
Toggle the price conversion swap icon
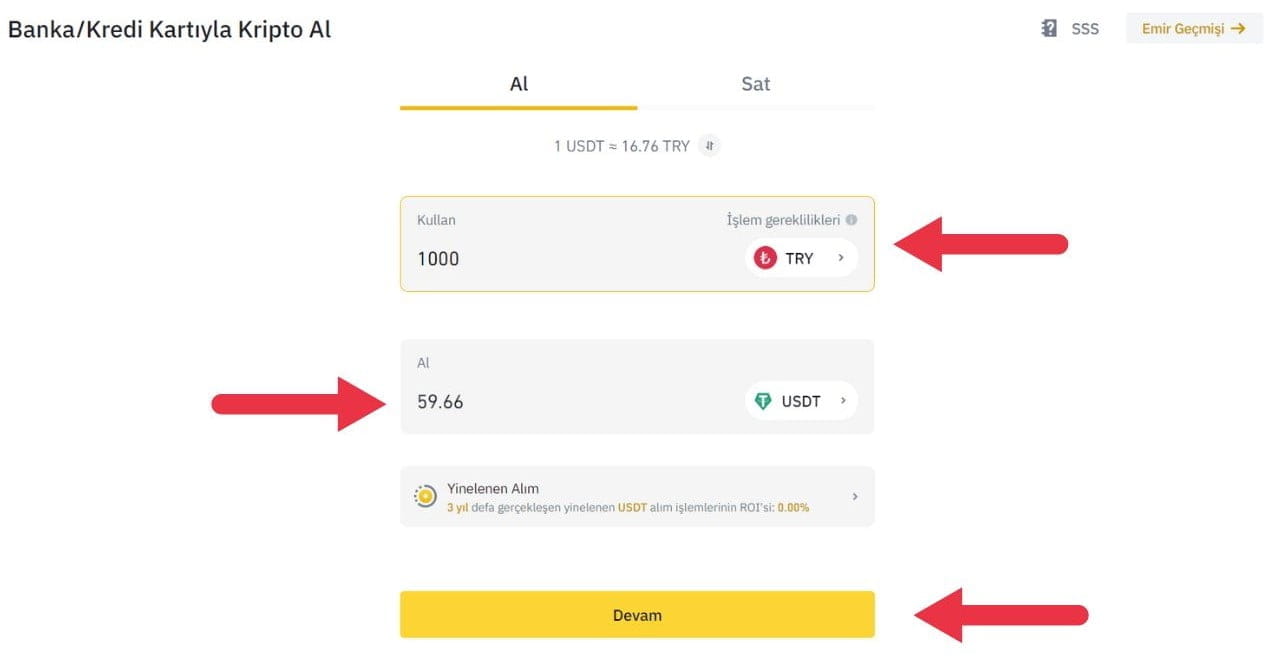point(709,146)
